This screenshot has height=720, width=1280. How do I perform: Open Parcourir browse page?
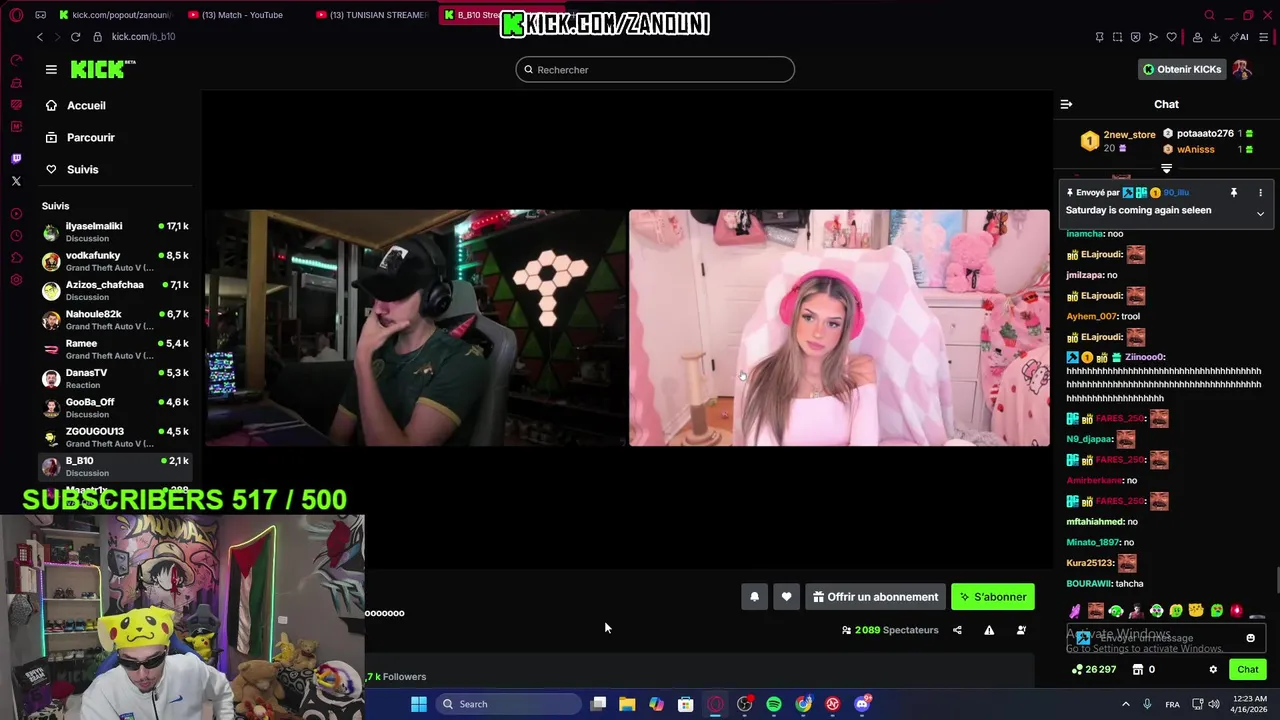tap(80, 137)
